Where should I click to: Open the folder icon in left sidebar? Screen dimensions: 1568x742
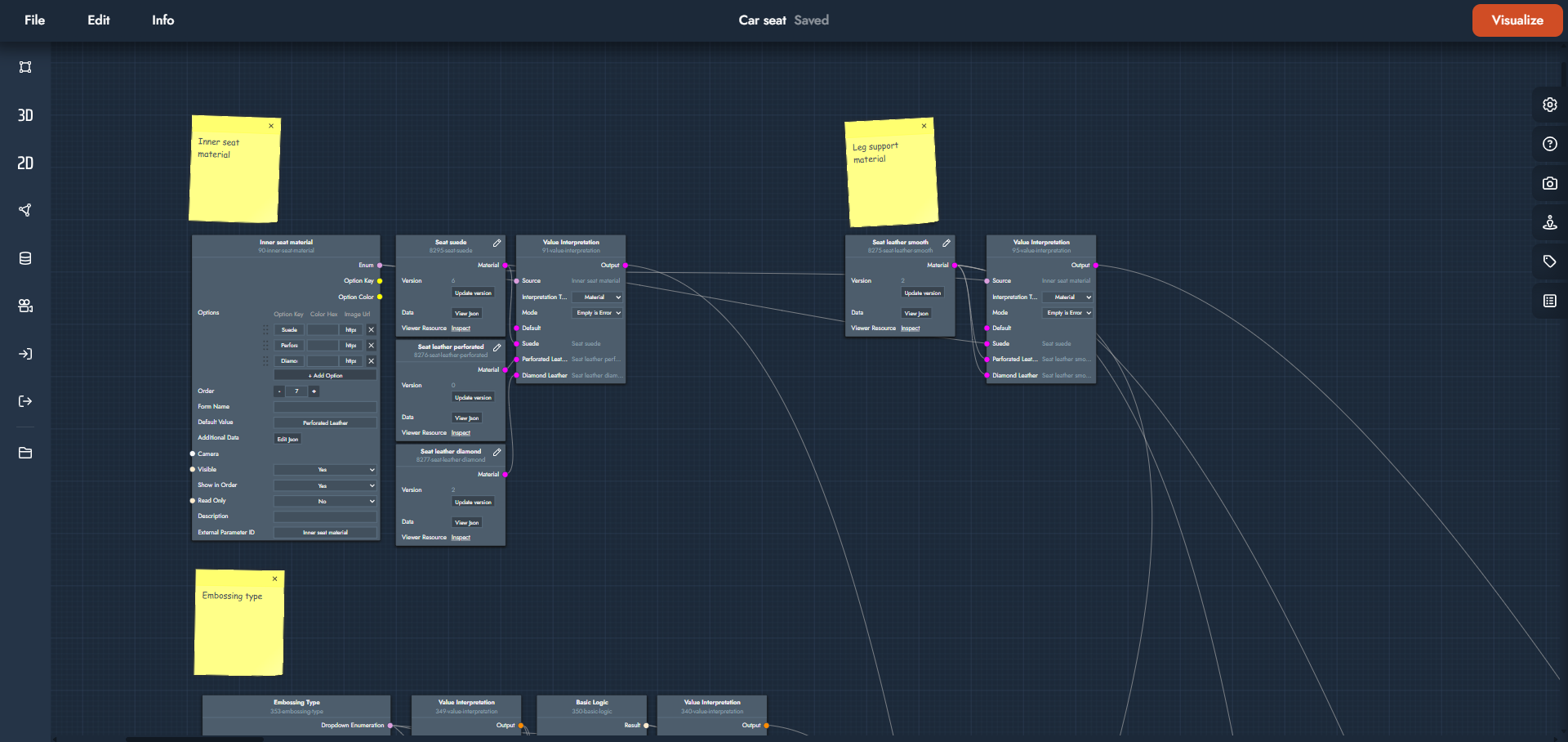coord(25,453)
